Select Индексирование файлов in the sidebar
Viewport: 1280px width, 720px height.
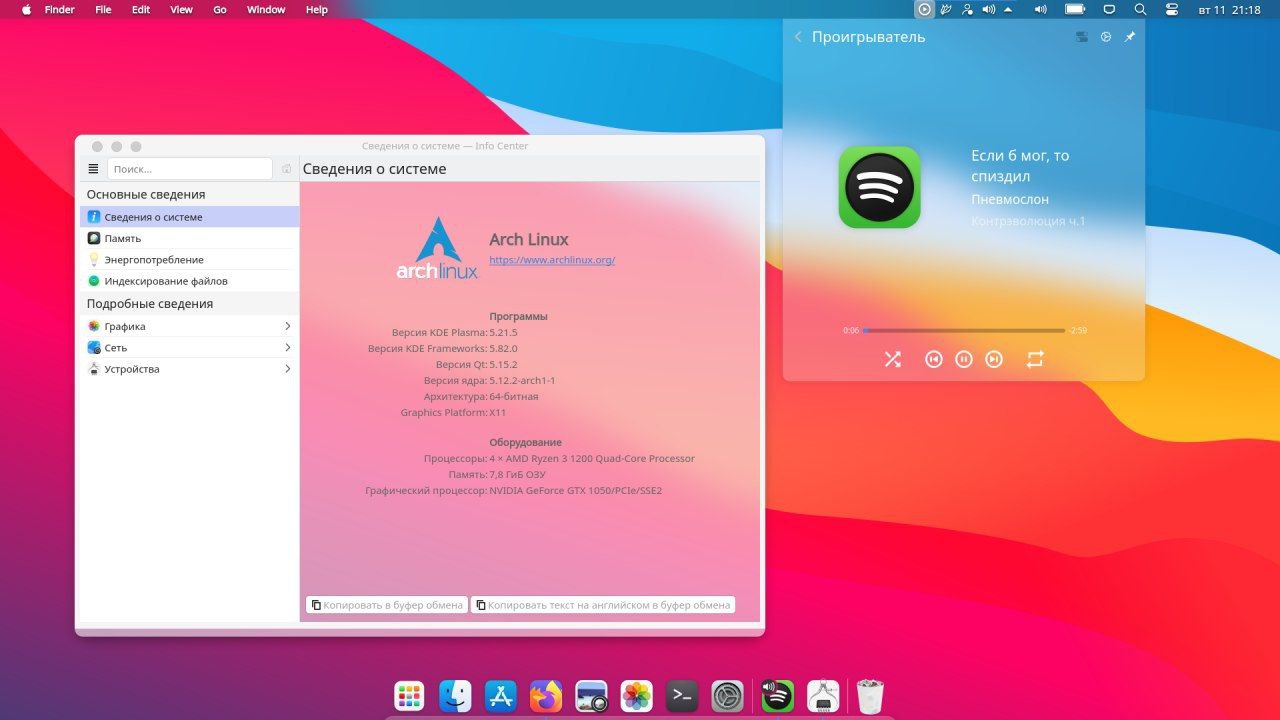pyautogui.click(x=189, y=281)
